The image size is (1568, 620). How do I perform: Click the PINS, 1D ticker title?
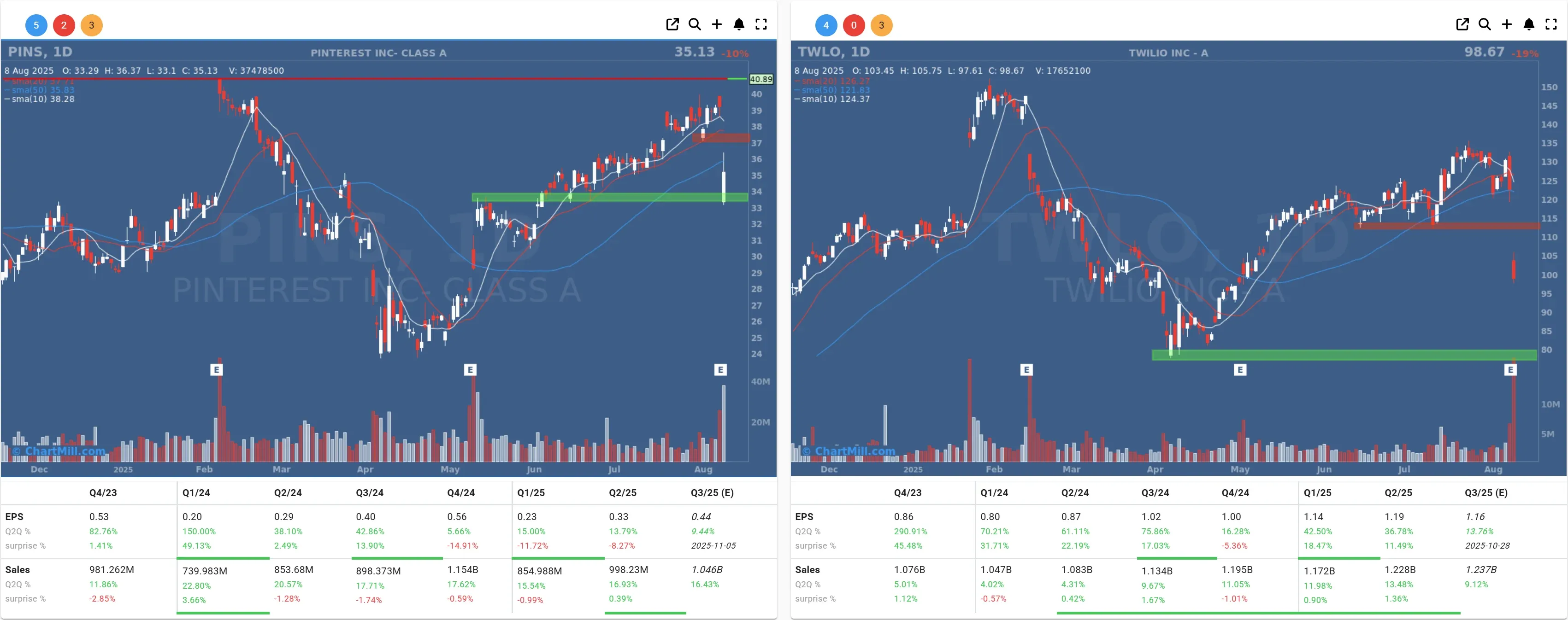pos(40,52)
